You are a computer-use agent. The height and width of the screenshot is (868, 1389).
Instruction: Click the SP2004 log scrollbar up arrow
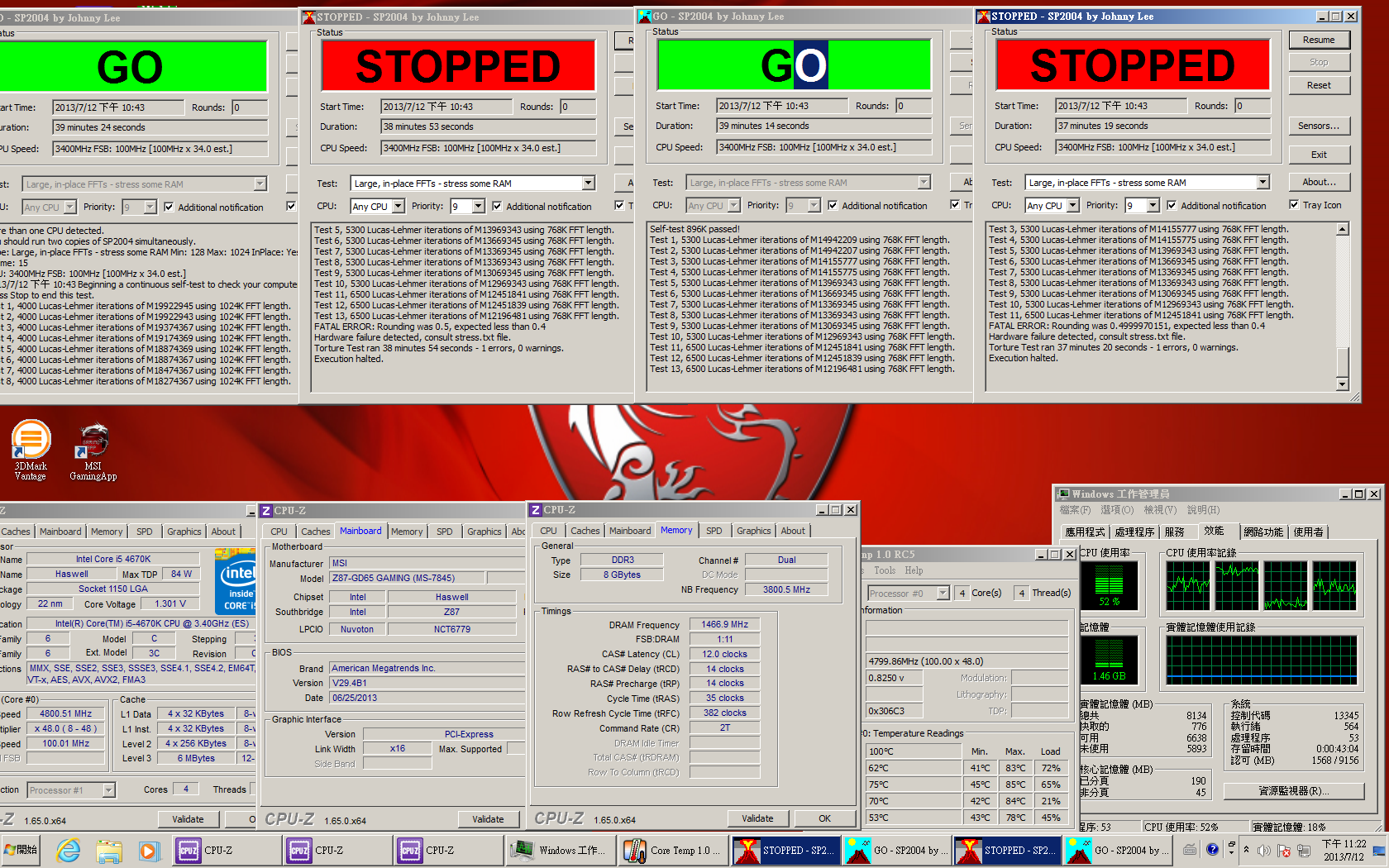coord(1343,229)
